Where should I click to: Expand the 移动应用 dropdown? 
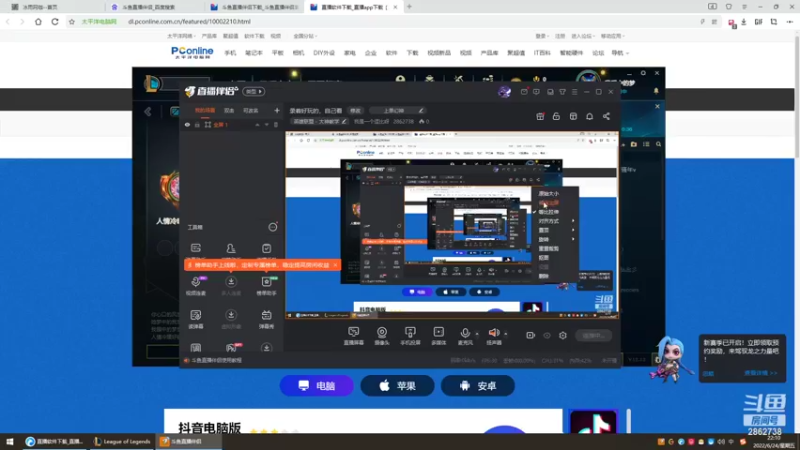pyautogui.click(x=613, y=36)
